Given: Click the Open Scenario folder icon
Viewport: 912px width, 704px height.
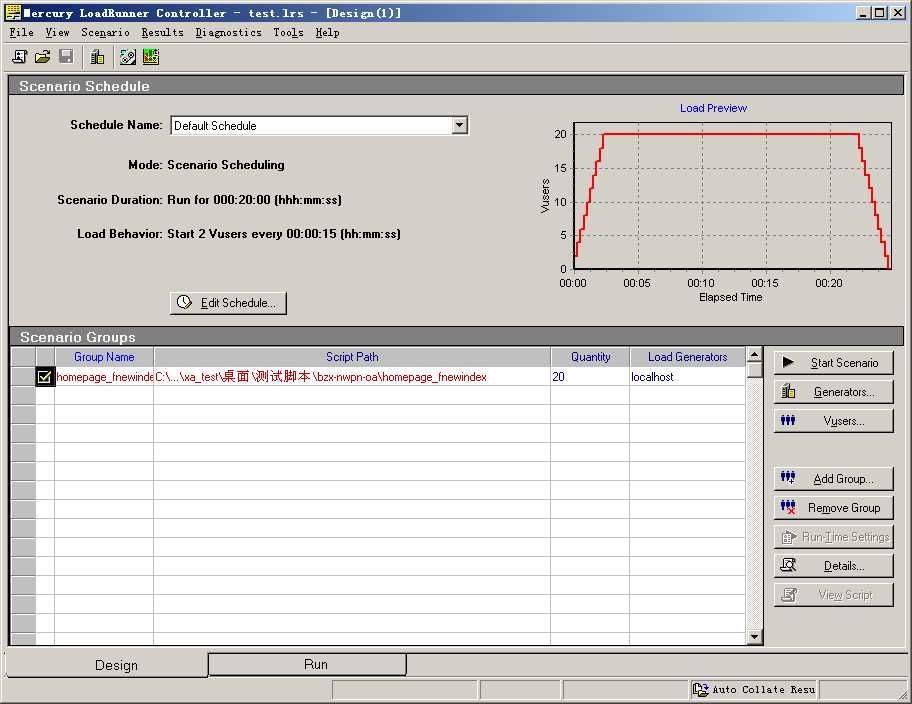Looking at the screenshot, I should [43, 56].
